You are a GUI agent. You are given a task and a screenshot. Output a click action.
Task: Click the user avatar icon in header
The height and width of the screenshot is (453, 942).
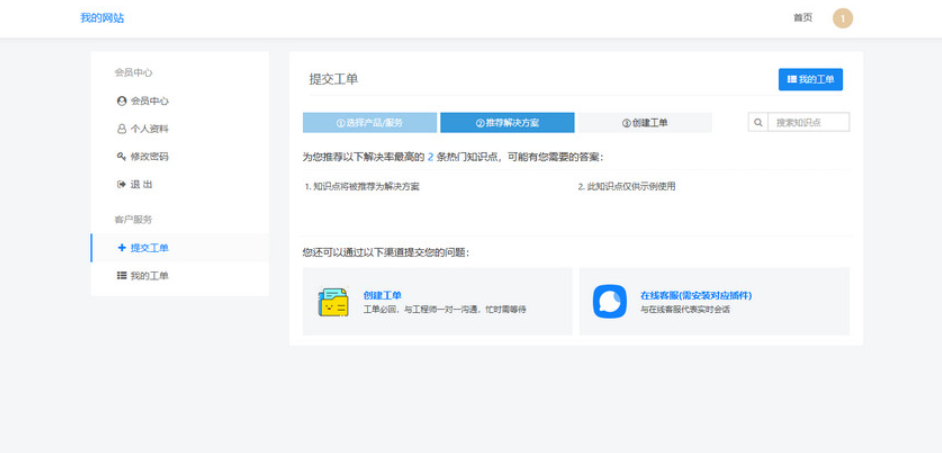click(842, 18)
